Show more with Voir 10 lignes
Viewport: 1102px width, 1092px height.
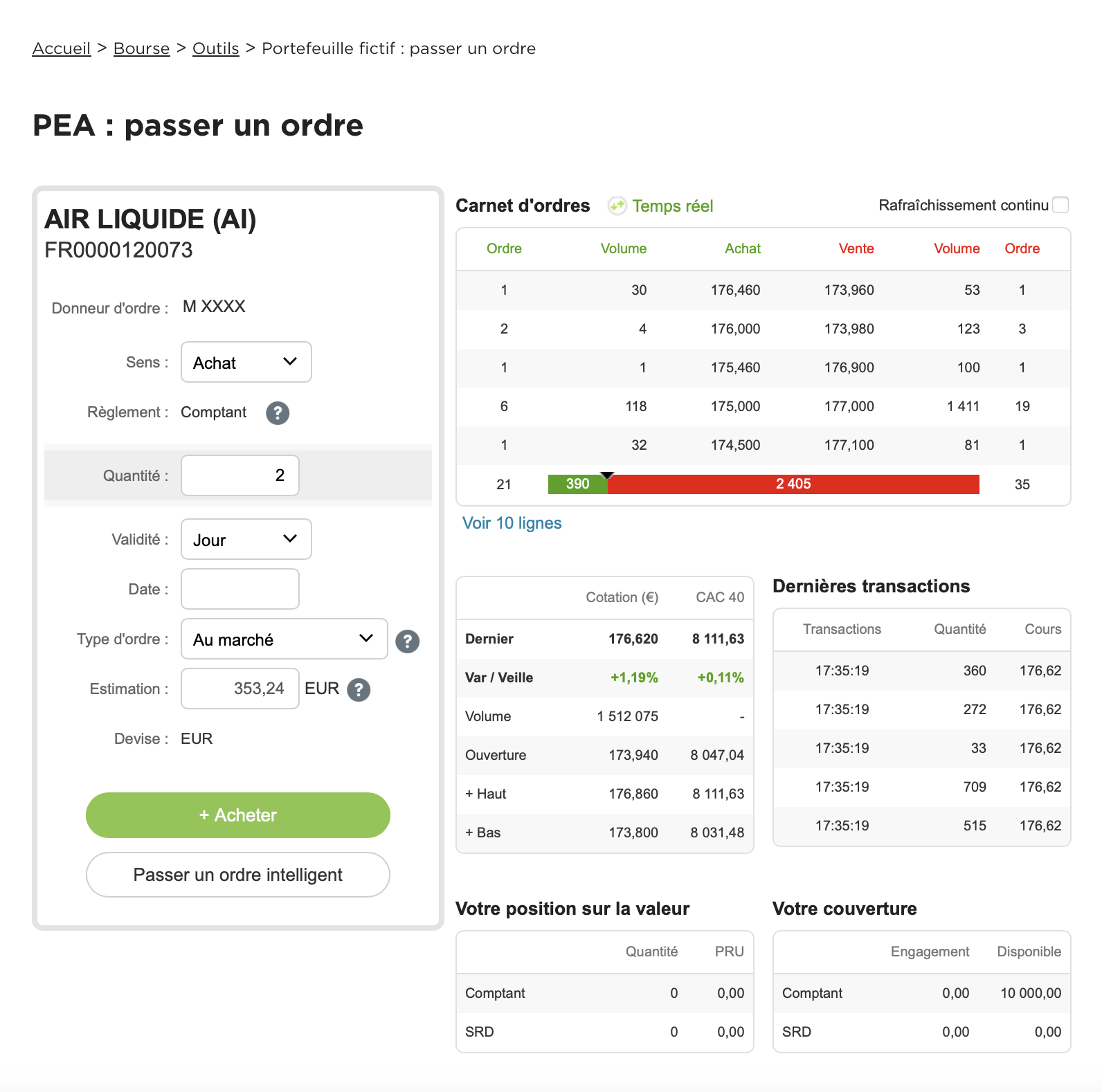click(x=512, y=523)
